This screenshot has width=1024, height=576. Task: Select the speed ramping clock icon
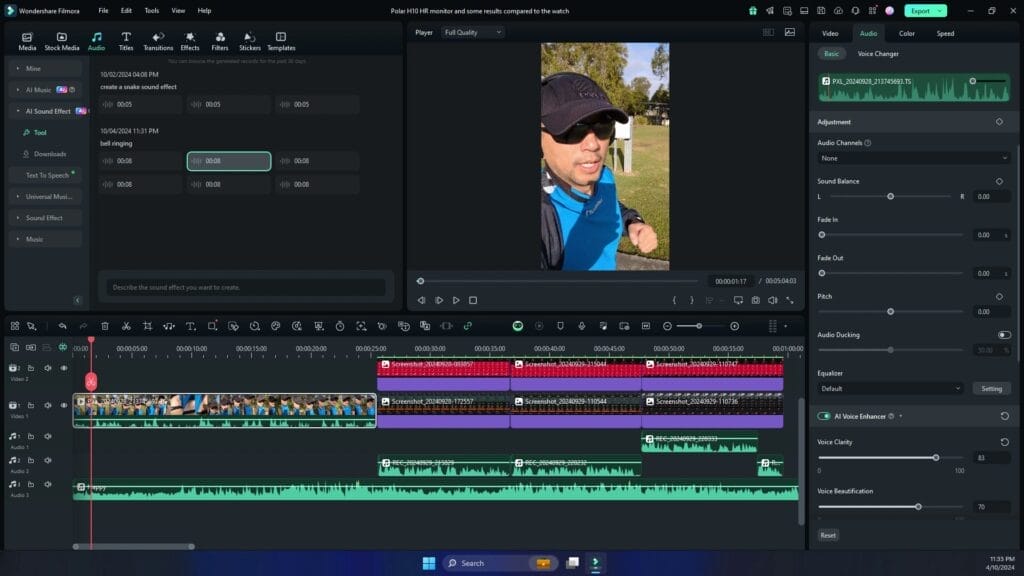point(340,326)
